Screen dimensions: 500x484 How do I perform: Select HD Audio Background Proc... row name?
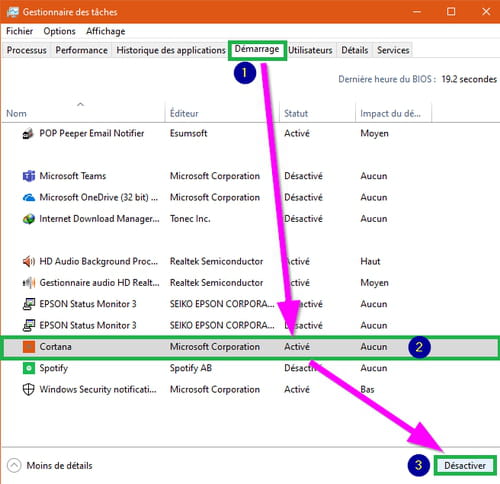pyautogui.click(x=99, y=261)
